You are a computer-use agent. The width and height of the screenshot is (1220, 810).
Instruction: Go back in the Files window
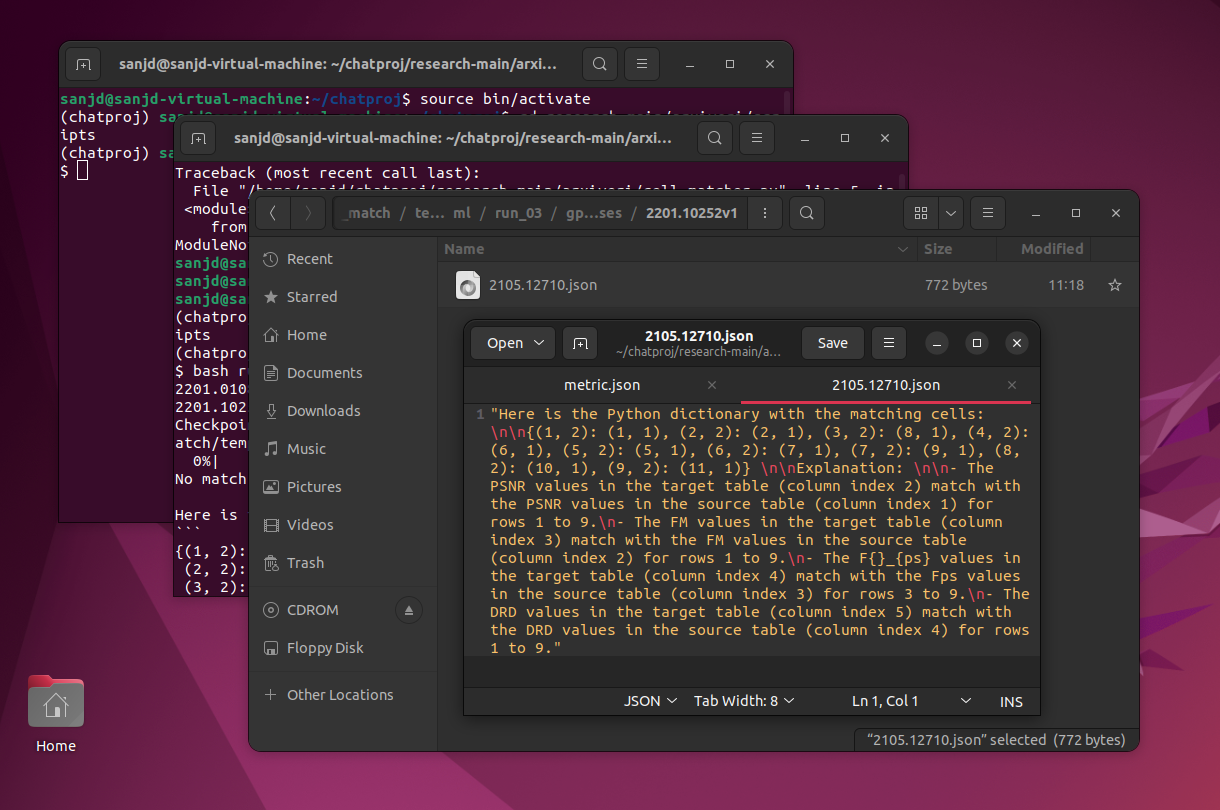[273, 213]
